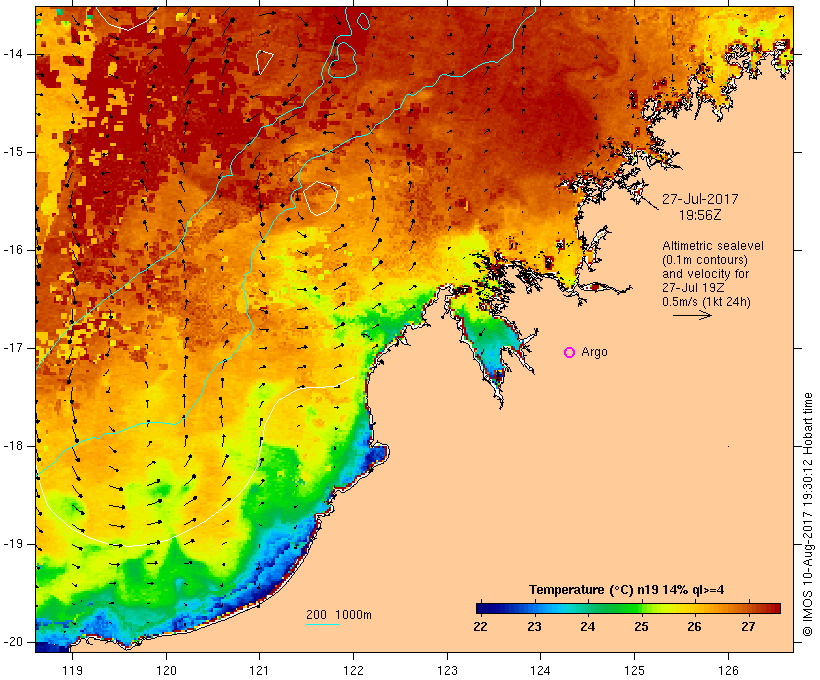Click the colorbar label '24'
Image resolution: width=820 pixels, height=680 pixels.
click(x=587, y=627)
